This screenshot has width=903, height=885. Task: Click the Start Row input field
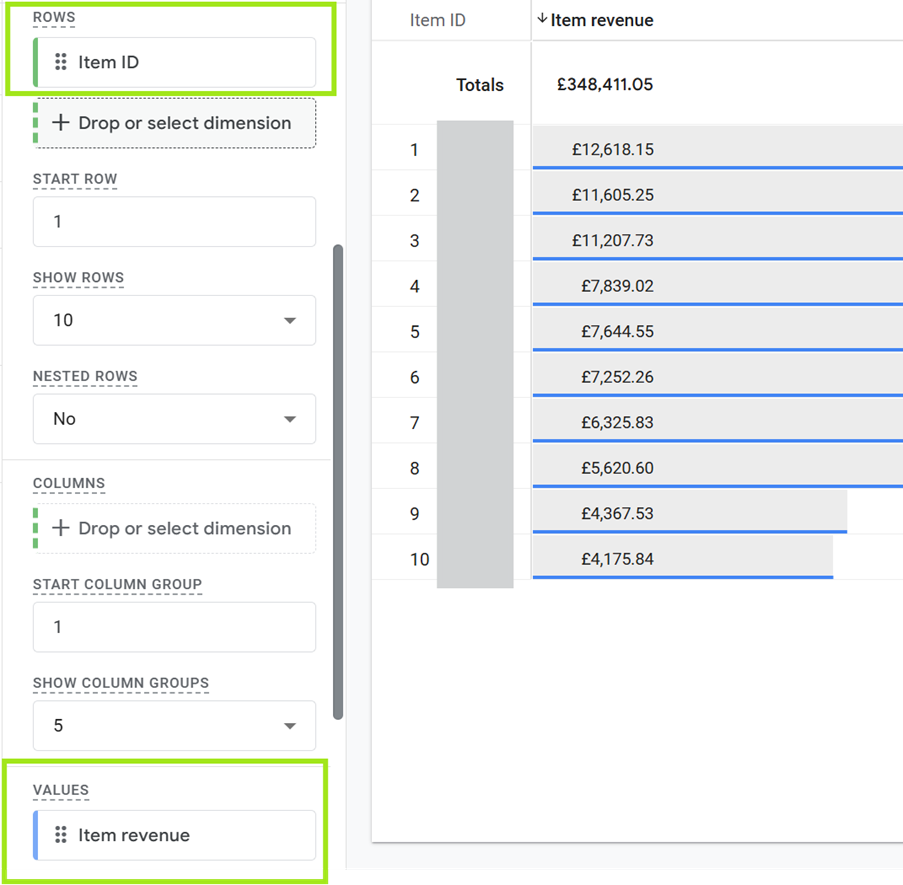174,221
